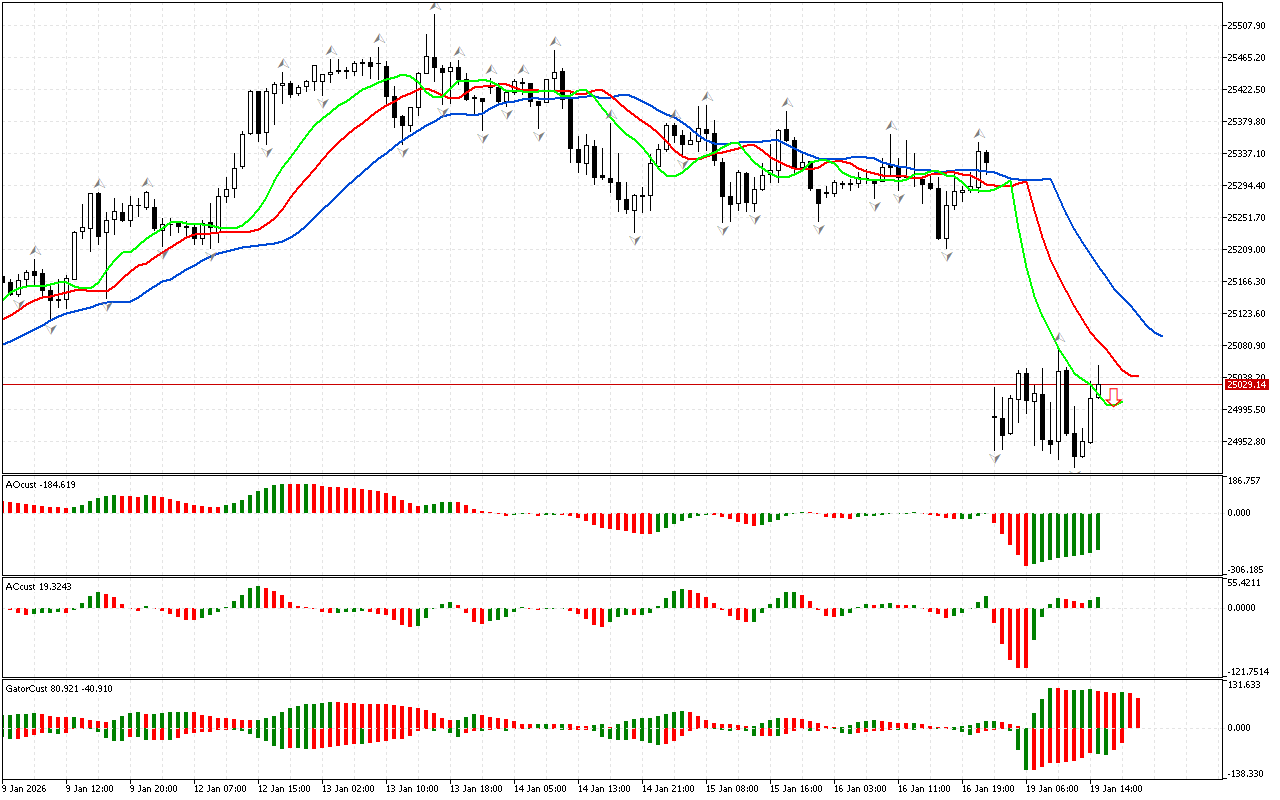Click the blue Alligator jaw line's right end

pos(1160,335)
